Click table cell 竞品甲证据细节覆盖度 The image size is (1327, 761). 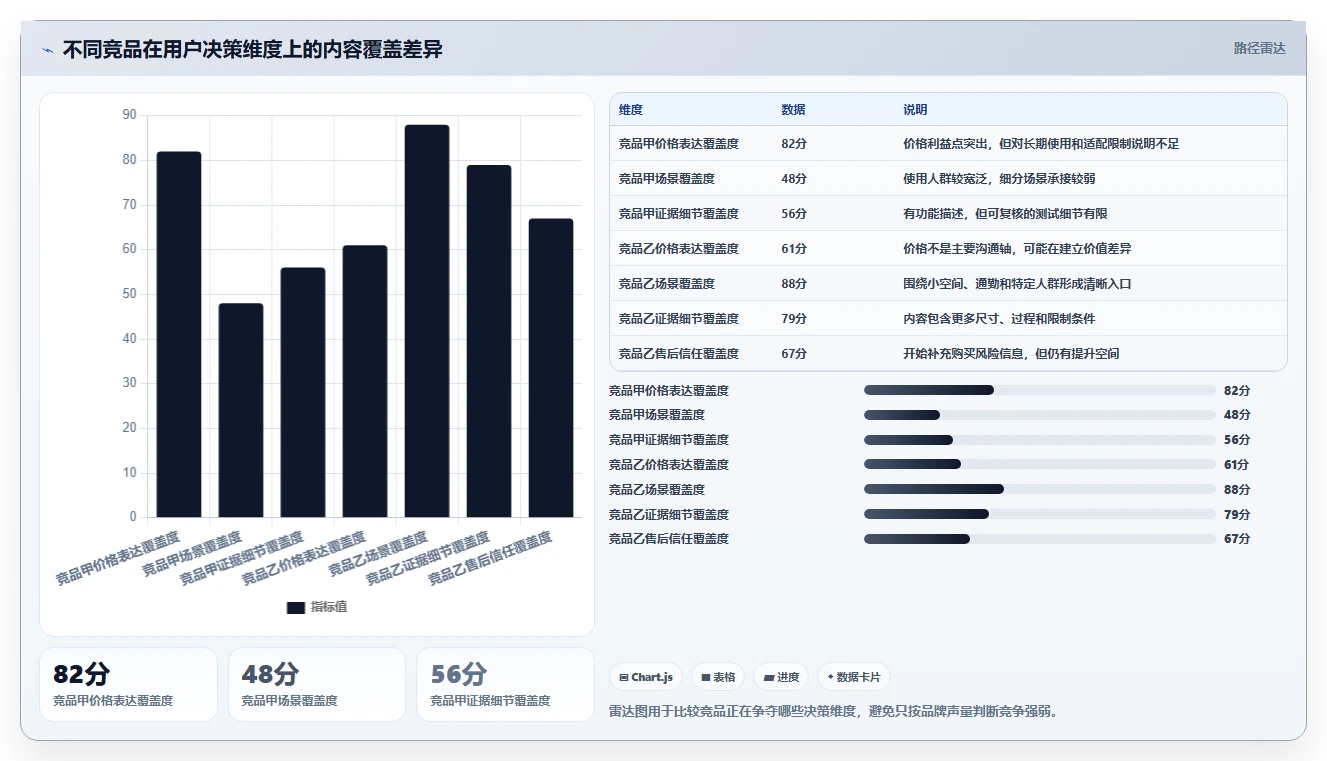pyautogui.click(x=679, y=214)
